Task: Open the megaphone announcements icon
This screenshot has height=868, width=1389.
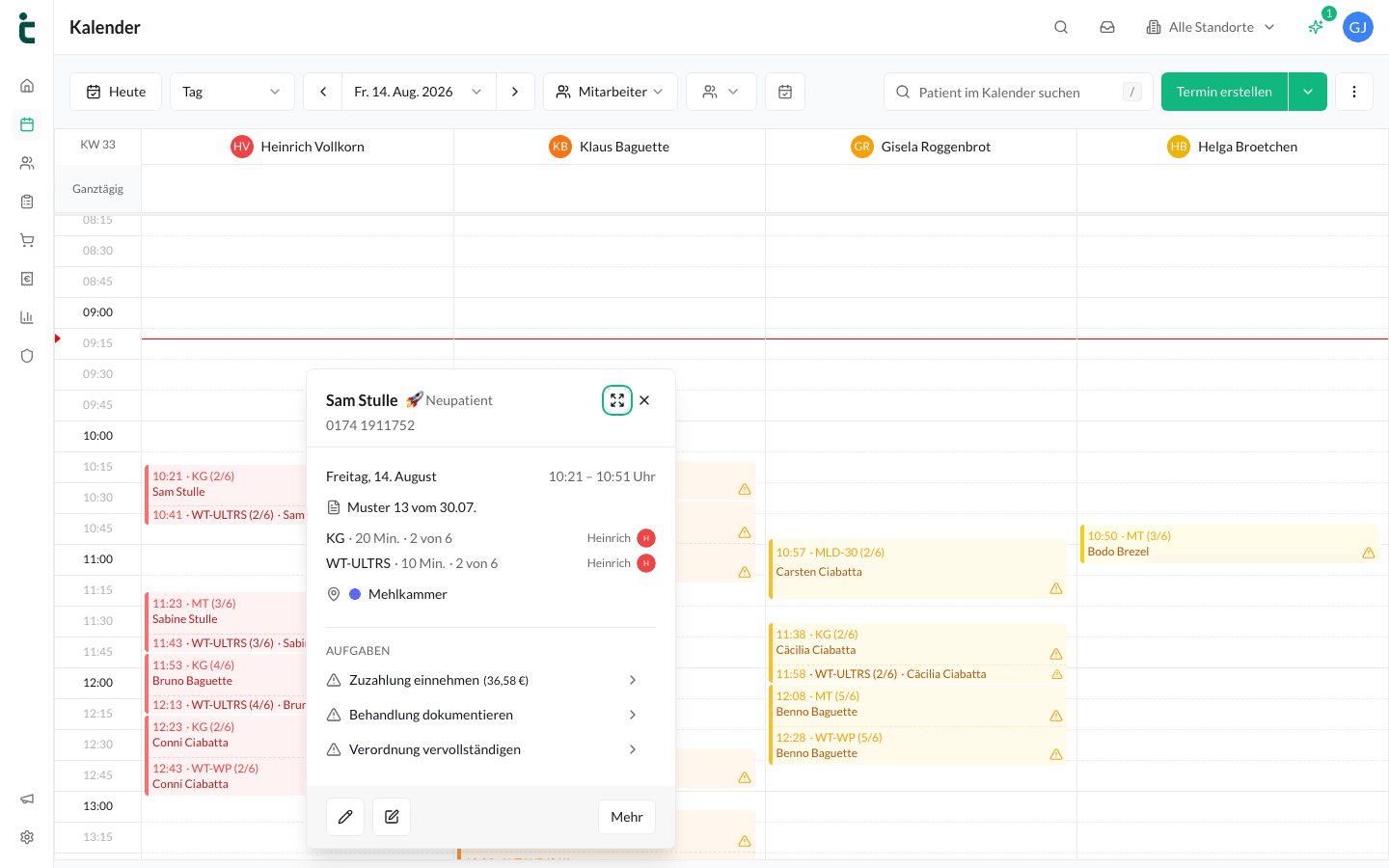Action: [x=27, y=799]
